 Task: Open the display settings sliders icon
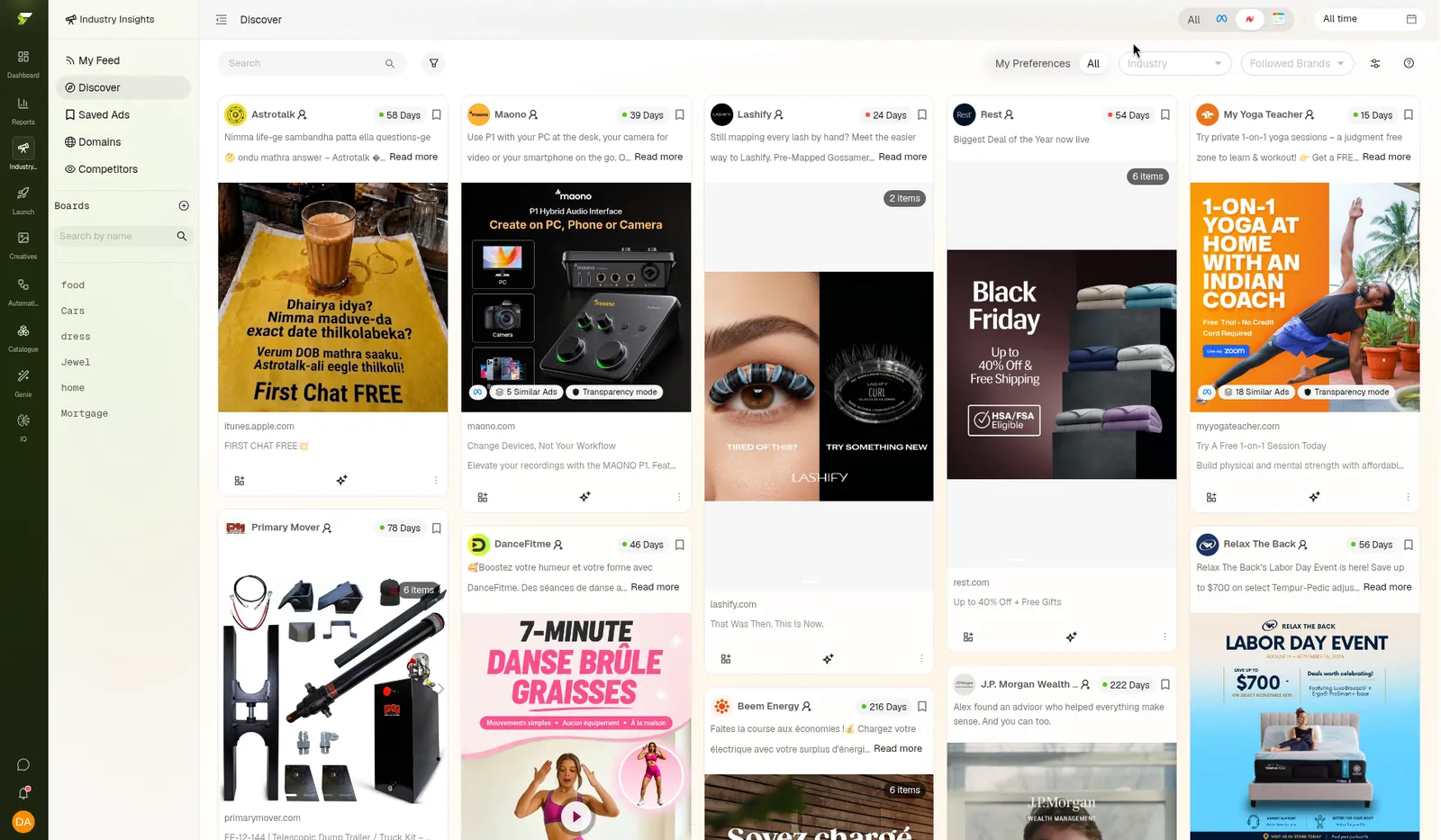[x=1375, y=63]
